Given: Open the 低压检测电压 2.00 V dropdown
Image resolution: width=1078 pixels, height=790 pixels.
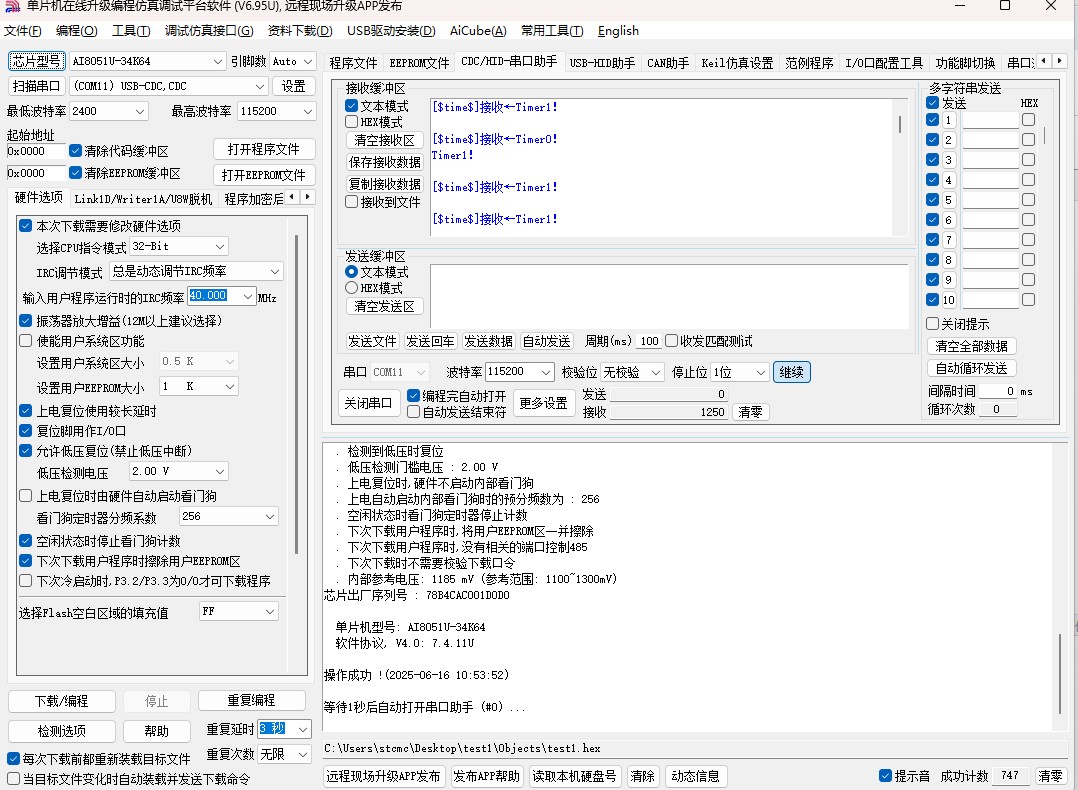Looking at the screenshot, I should pyautogui.click(x=220, y=471).
